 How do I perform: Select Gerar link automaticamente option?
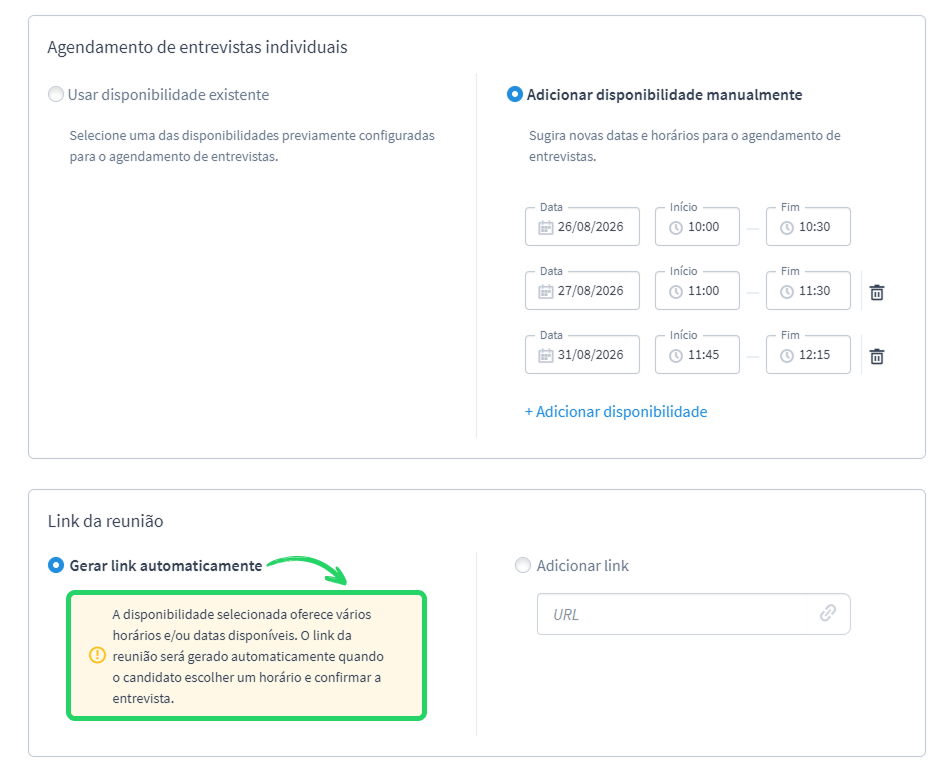pos(56,565)
